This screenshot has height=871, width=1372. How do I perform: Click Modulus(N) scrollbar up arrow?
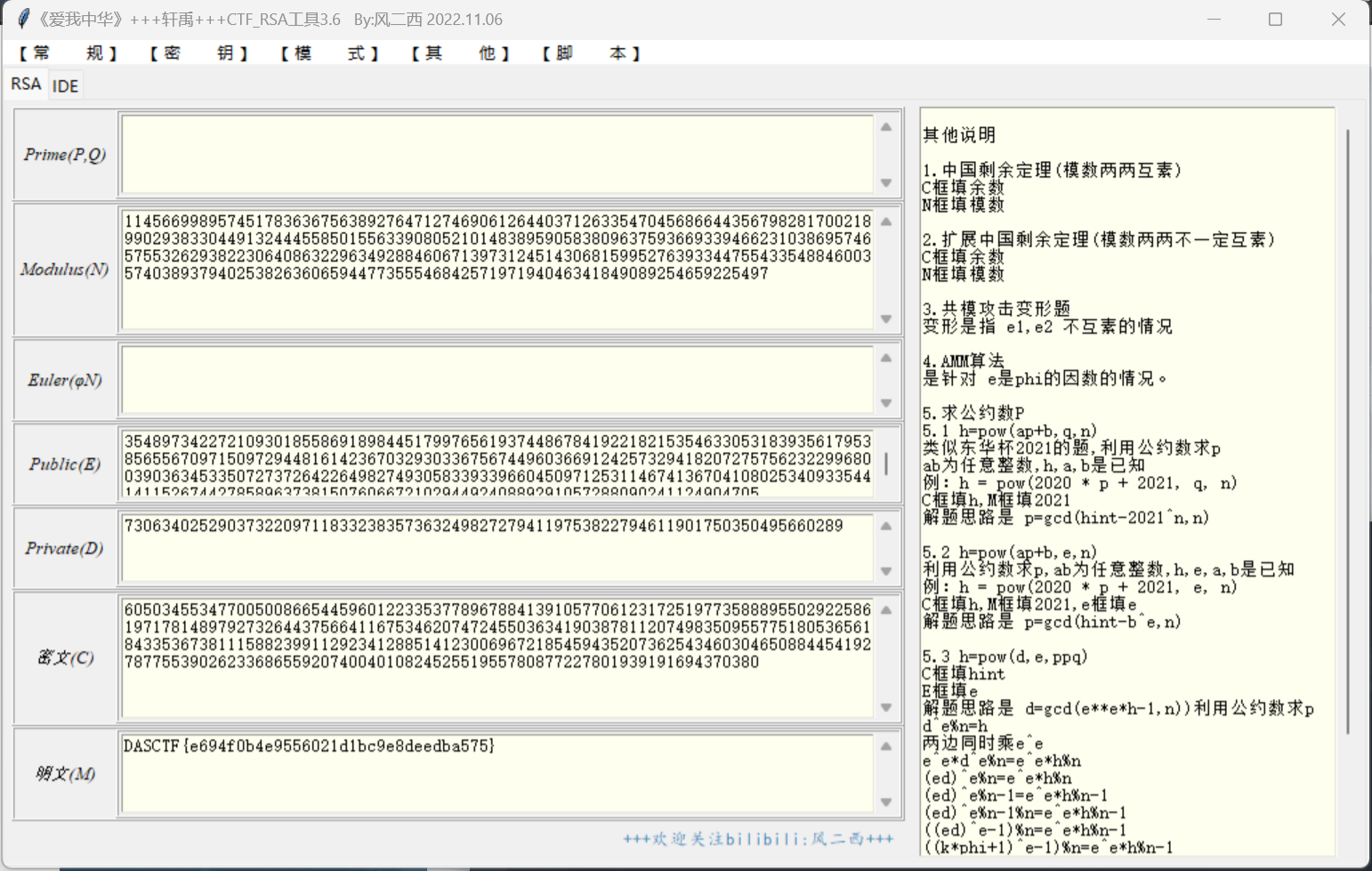coord(886,222)
